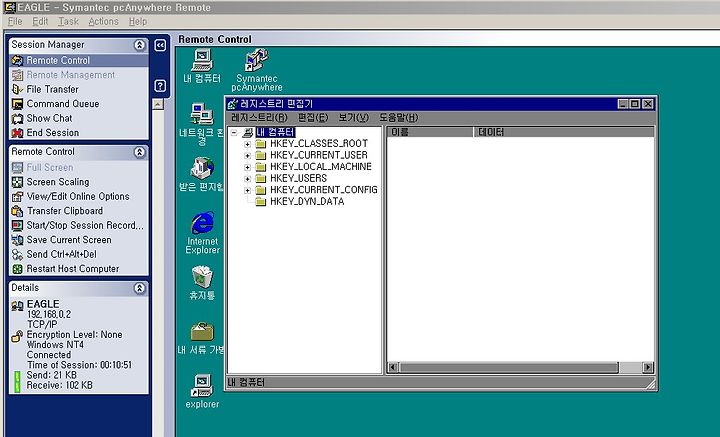Expand HKEY_USERS tree node
720x437 pixels.
click(x=248, y=179)
